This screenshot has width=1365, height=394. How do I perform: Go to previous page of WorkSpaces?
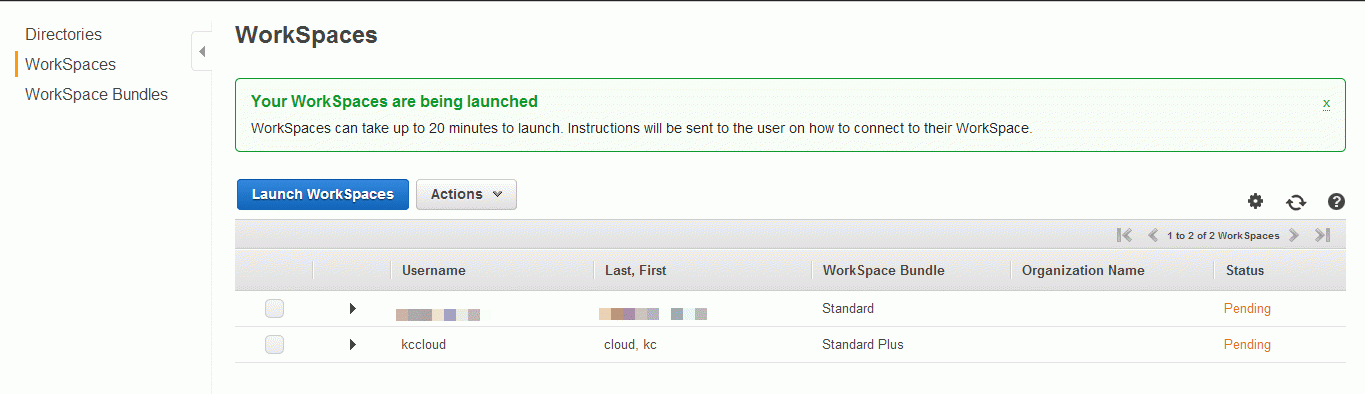1153,235
